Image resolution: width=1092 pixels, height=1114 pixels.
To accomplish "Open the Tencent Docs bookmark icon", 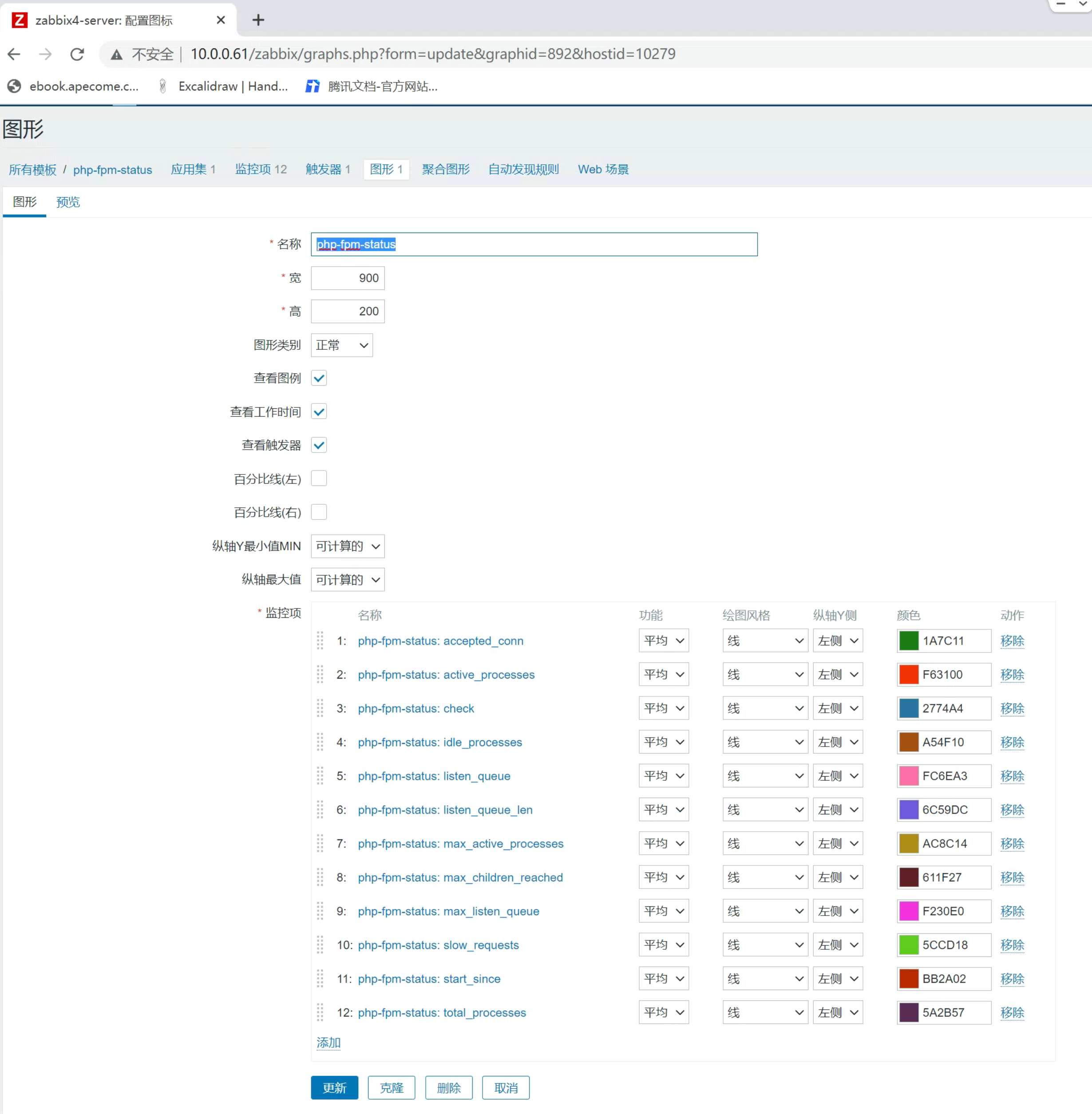I will tap(313, 86).
